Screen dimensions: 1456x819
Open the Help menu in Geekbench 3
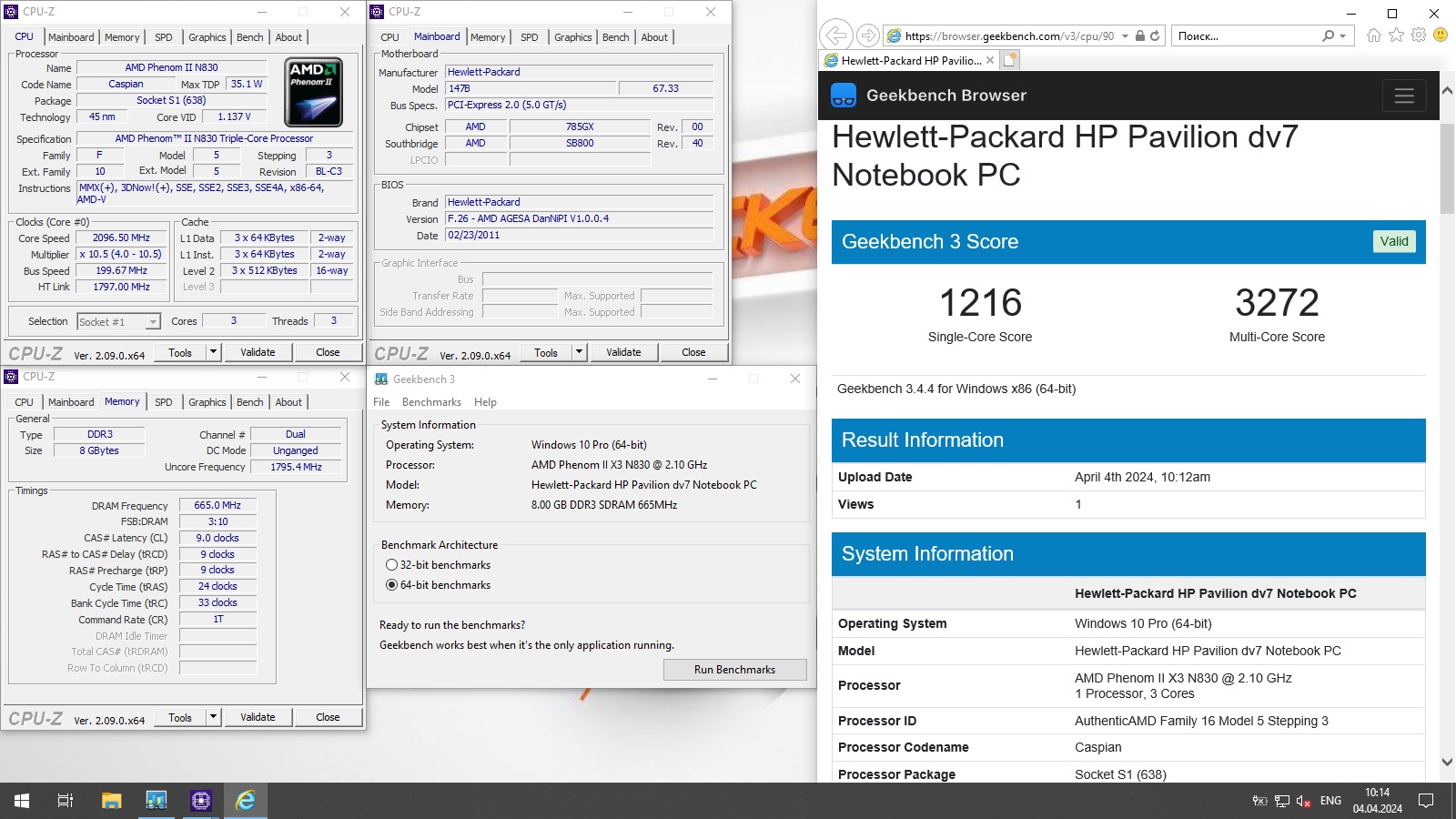pyautogui.click(x=485, y=402)
